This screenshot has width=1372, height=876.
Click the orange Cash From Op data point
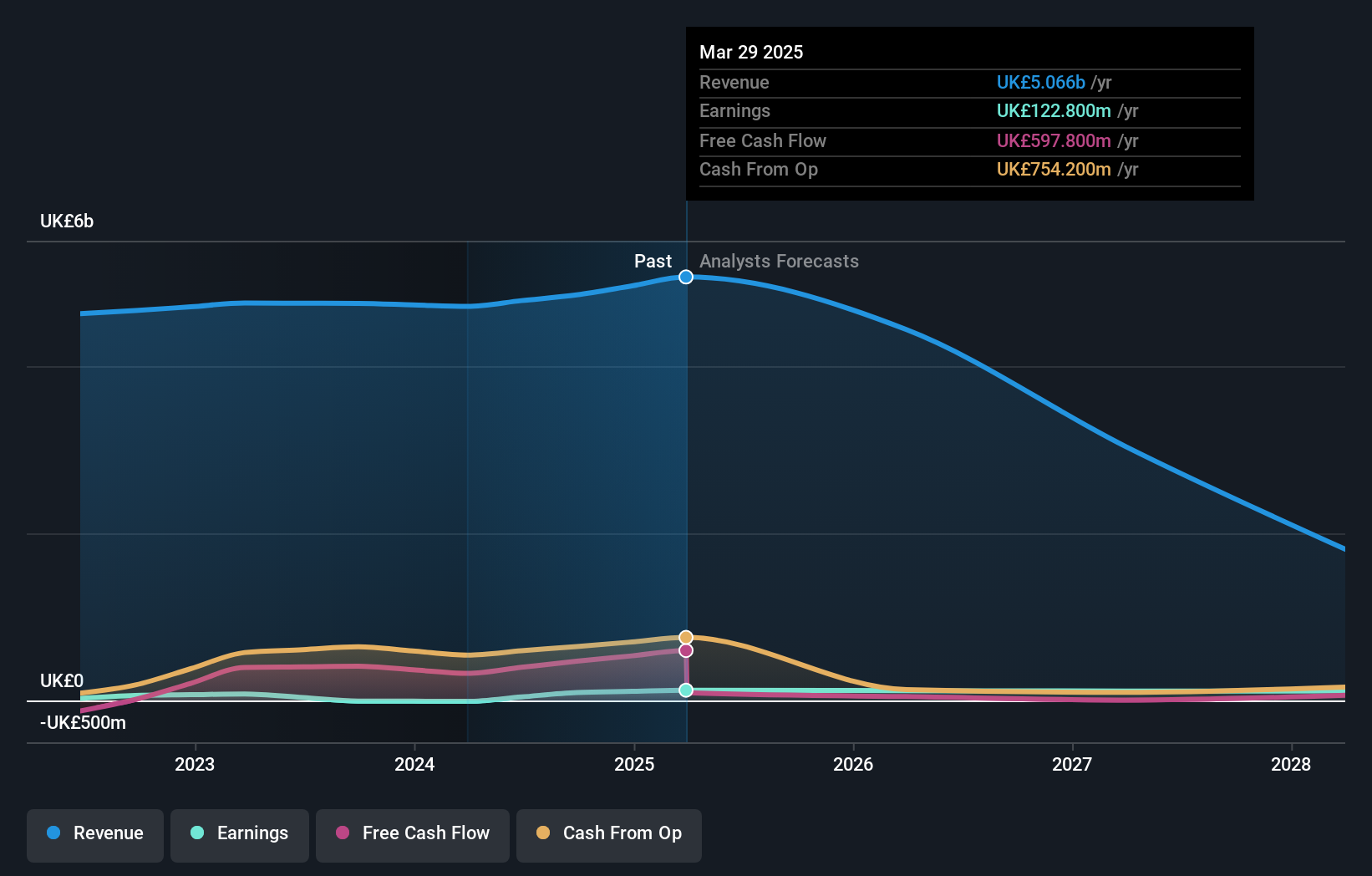[x=686, y=638]
